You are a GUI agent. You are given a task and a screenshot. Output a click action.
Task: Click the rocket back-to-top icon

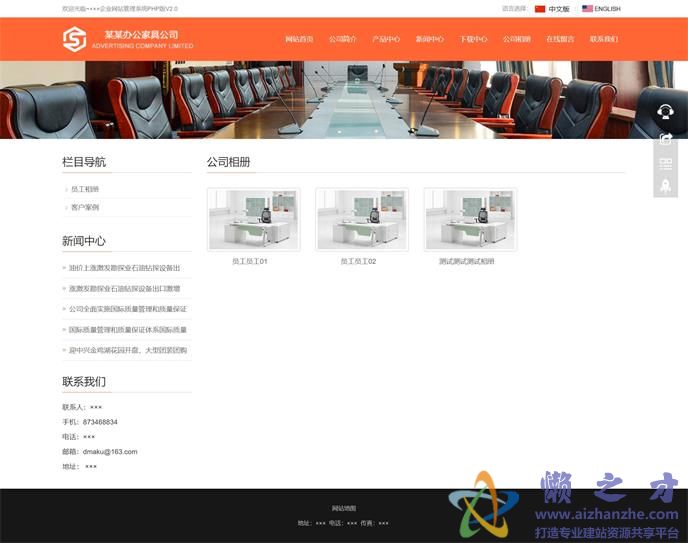665,186
